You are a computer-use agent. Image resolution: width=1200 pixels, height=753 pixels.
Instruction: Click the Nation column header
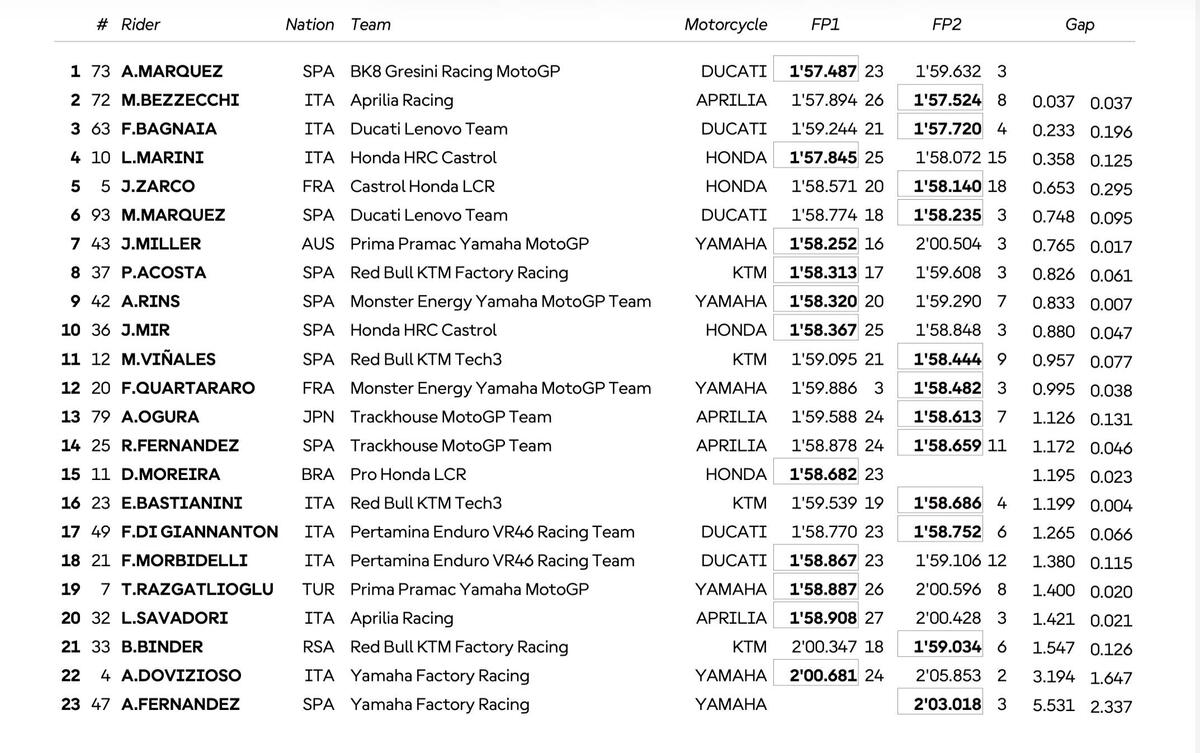[x=309, y=24]
